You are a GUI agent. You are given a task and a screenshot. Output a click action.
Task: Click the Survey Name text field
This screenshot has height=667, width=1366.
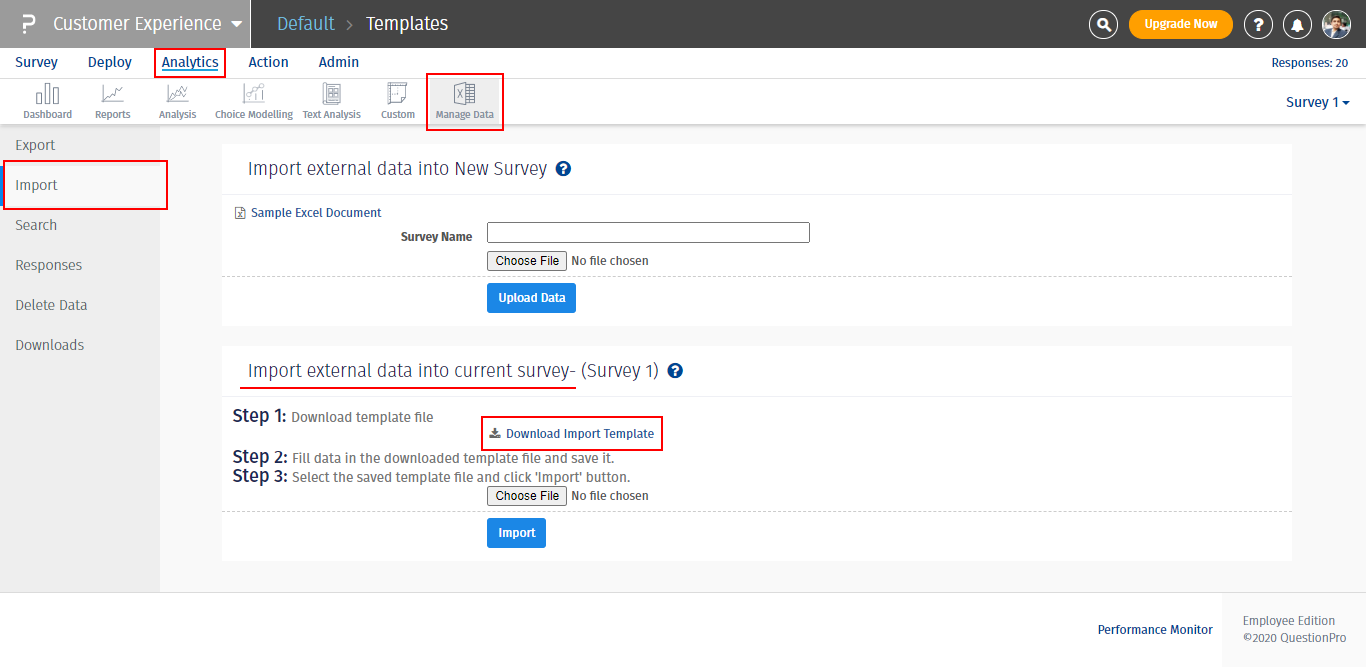coord(648,233)
